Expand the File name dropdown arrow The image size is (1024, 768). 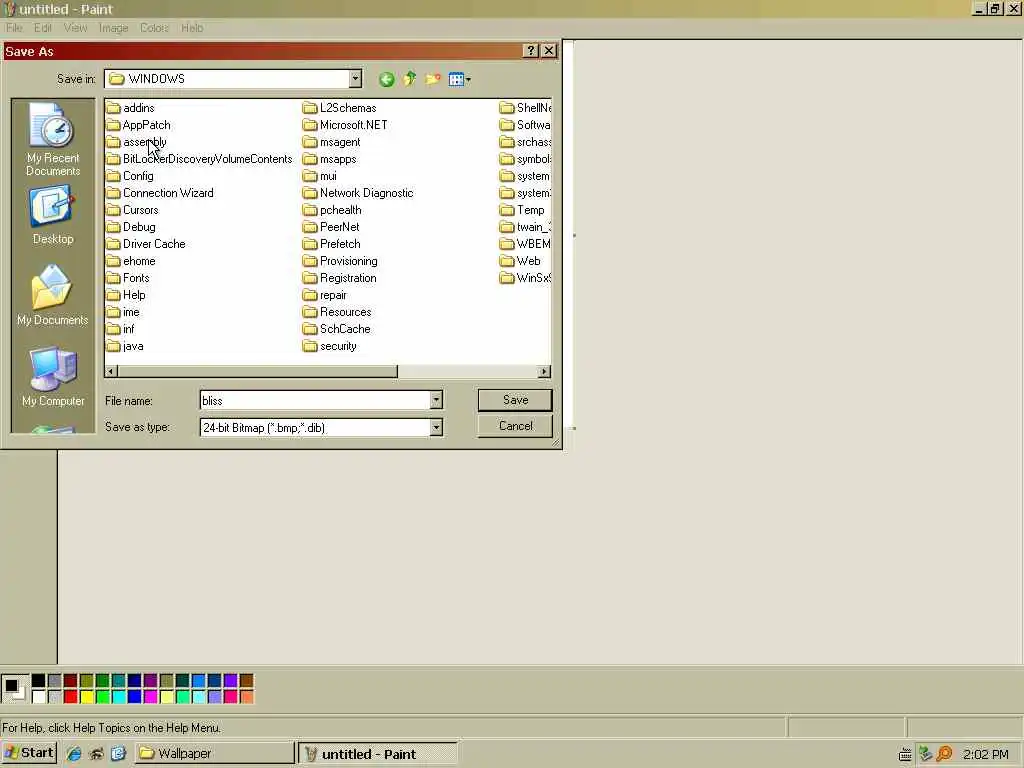[436, 400]
